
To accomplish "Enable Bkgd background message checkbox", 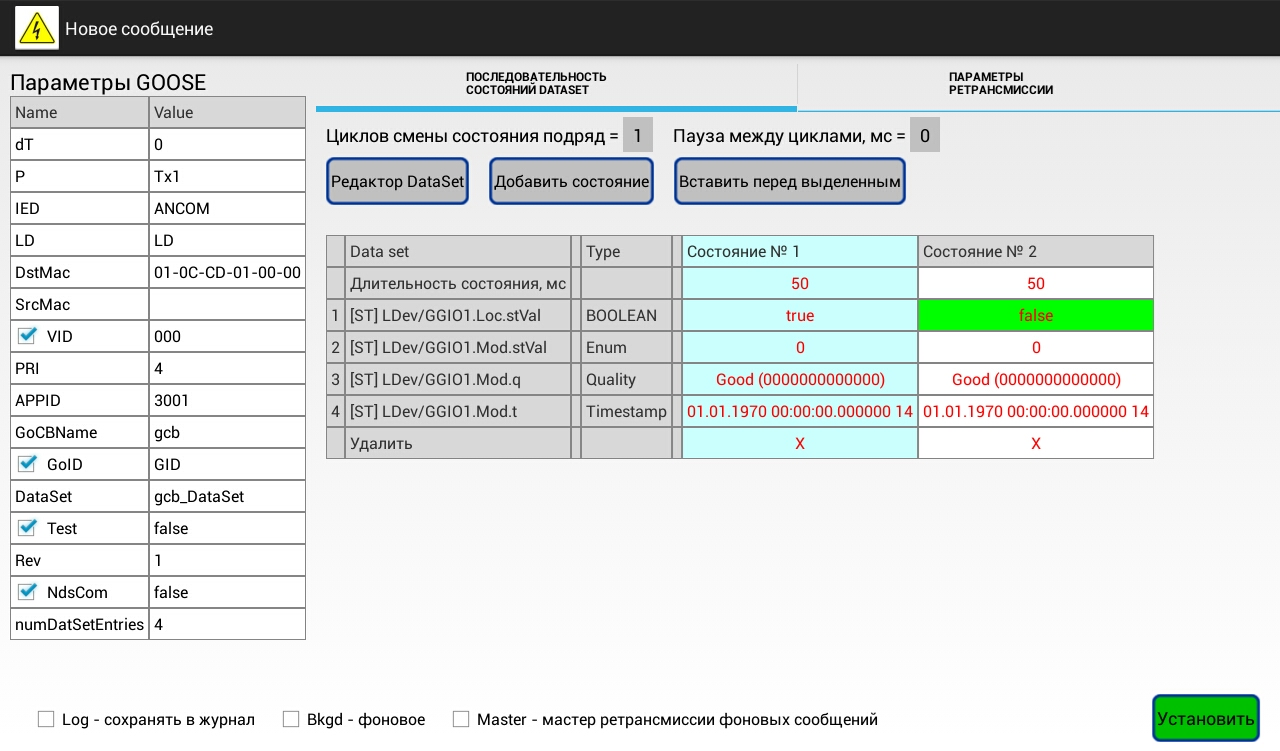I will coord(291,719).
